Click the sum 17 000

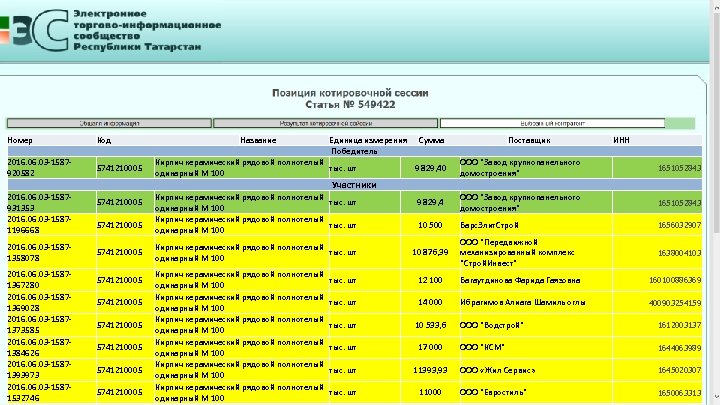[x=430, y=348]
